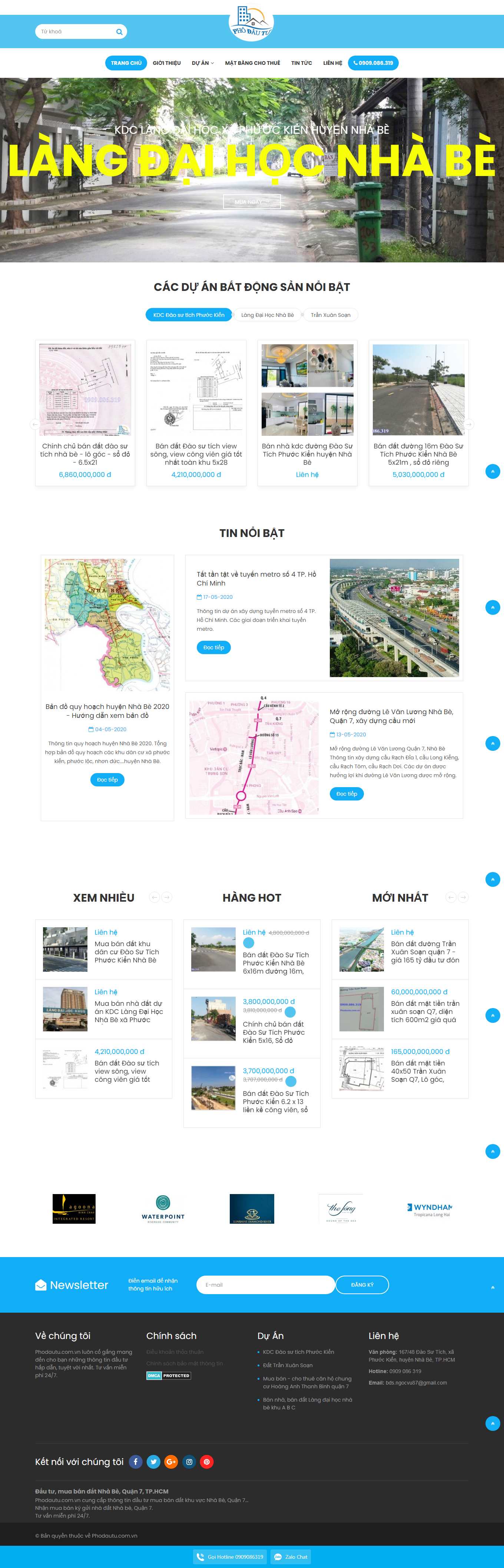This screenshot has width=504, height=1568.
Task: Go to Trang Chủ menu item
Action: click(126, 63)
